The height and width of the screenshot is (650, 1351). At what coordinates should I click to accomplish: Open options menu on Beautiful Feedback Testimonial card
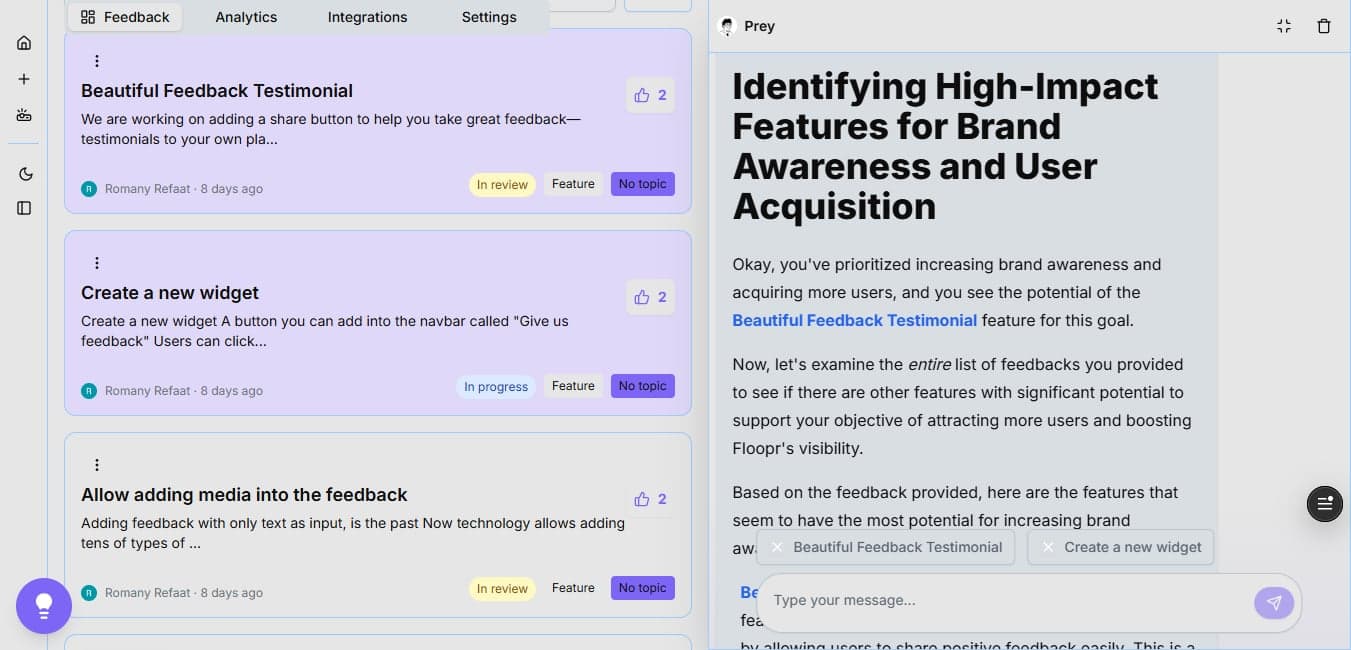click(97, 60)
